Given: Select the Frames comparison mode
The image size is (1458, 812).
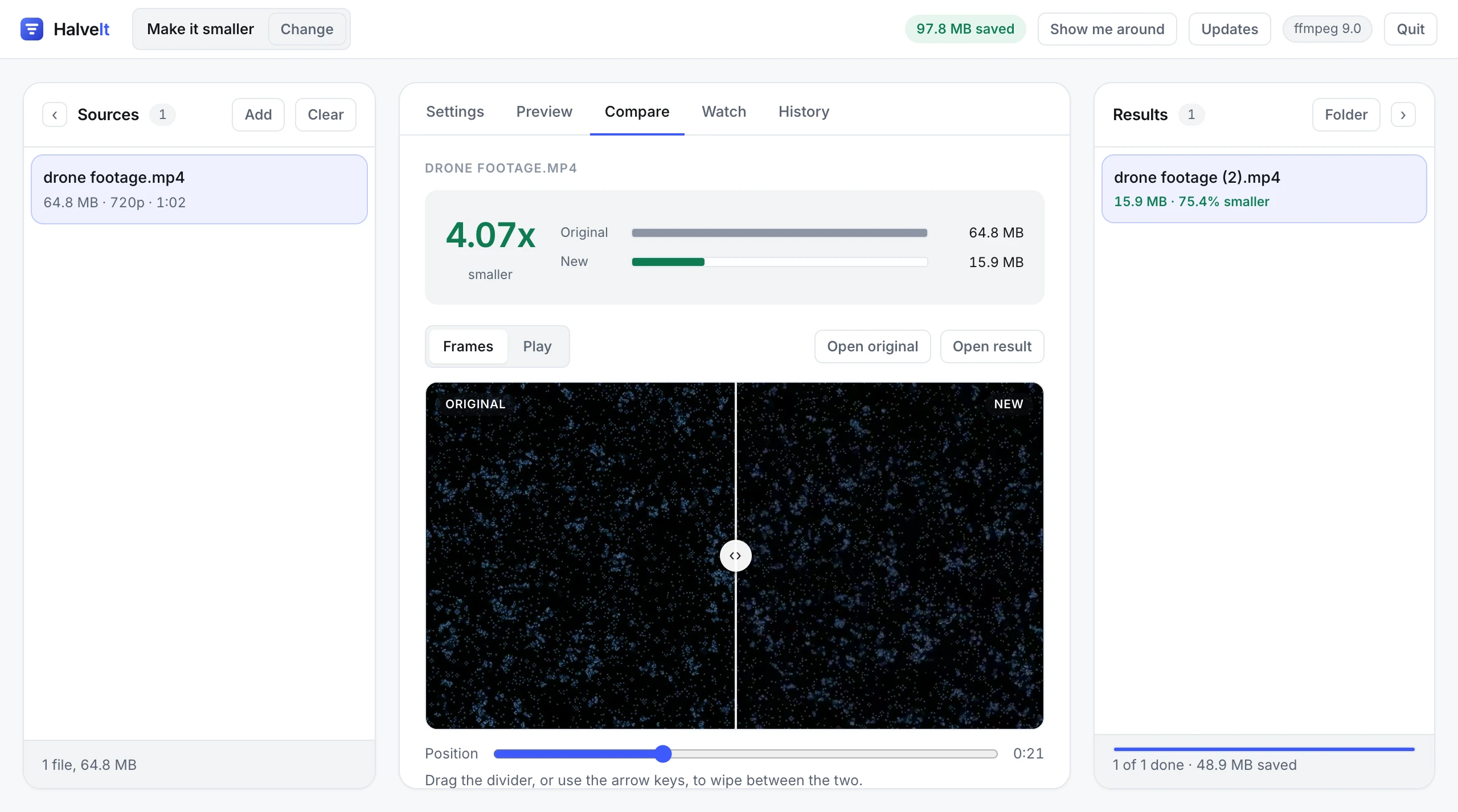Looking at the screenshot, I should [x=468, y=346].
